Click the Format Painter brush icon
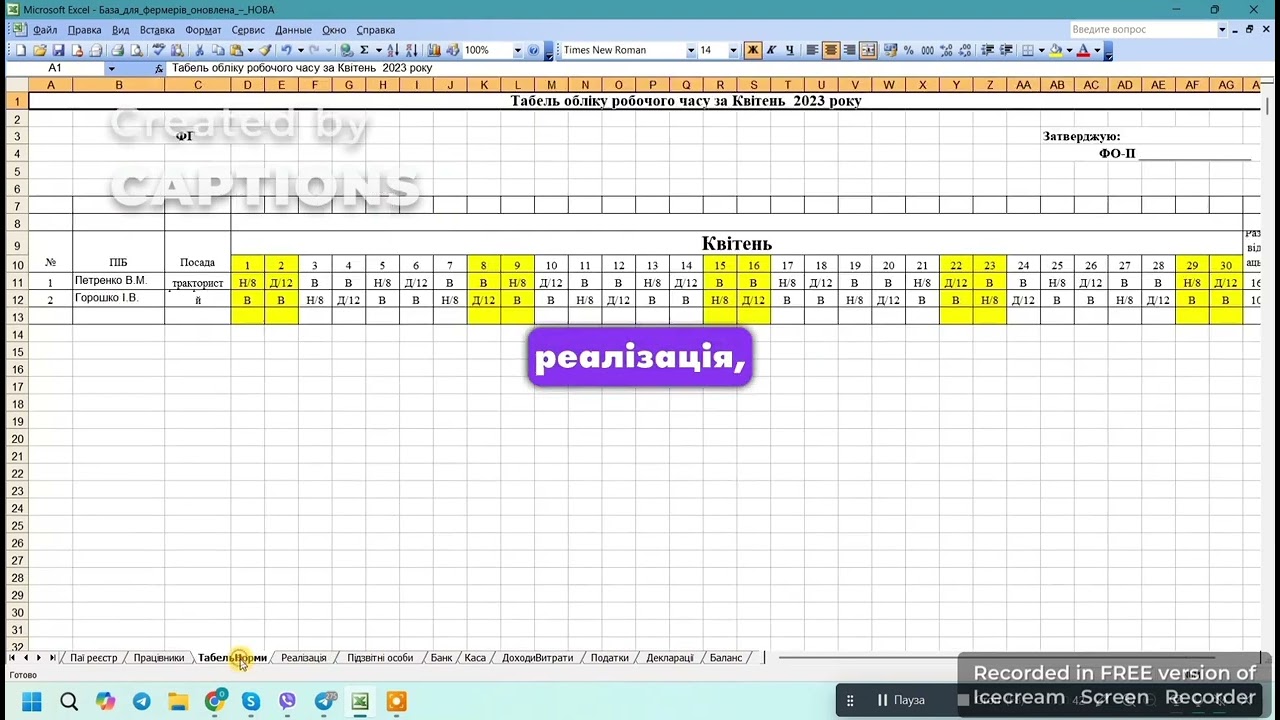1280x720 pixels. tap(265, 50)
